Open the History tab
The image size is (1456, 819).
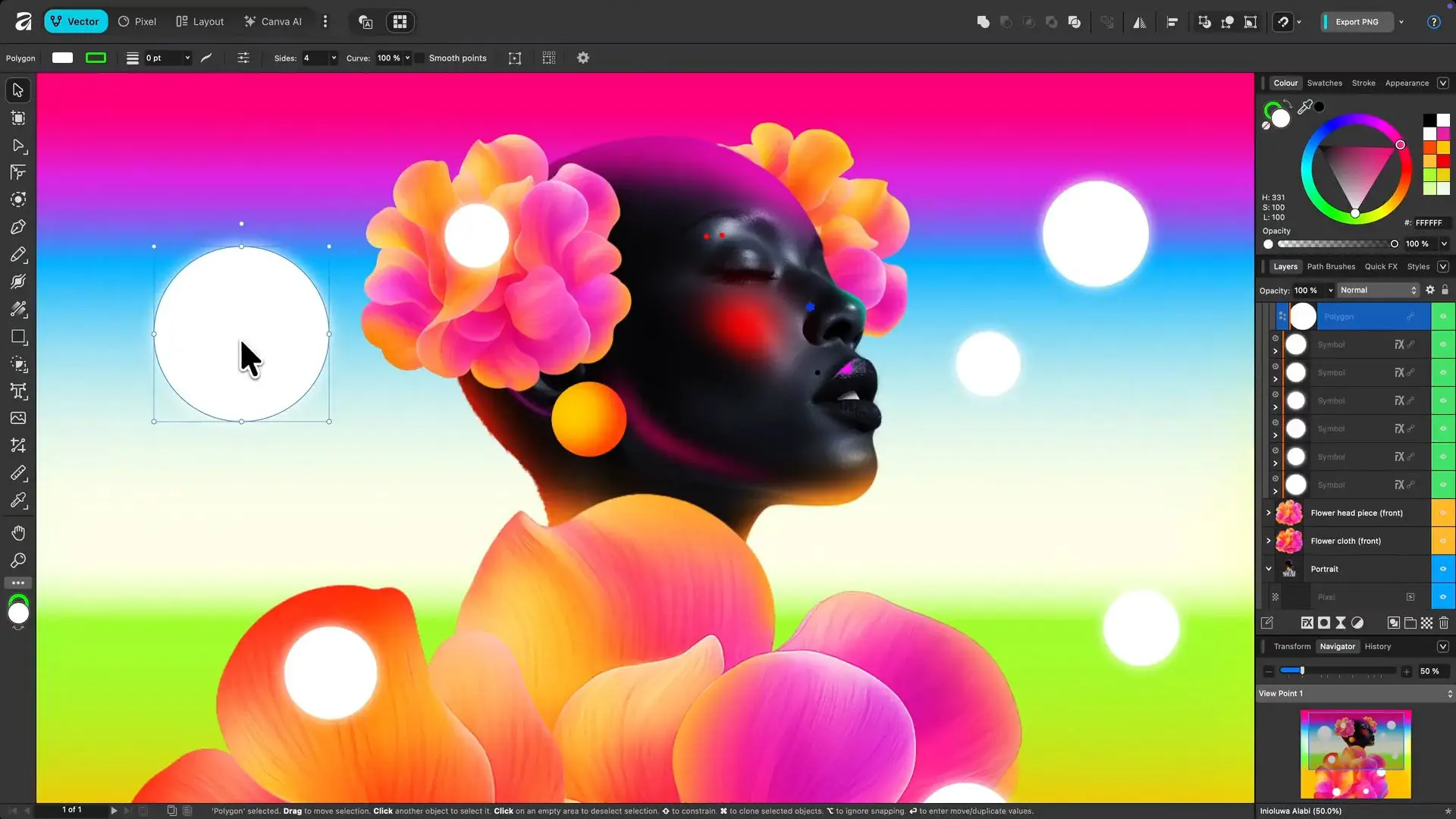pyautogui.click(x=1377, y=646)
